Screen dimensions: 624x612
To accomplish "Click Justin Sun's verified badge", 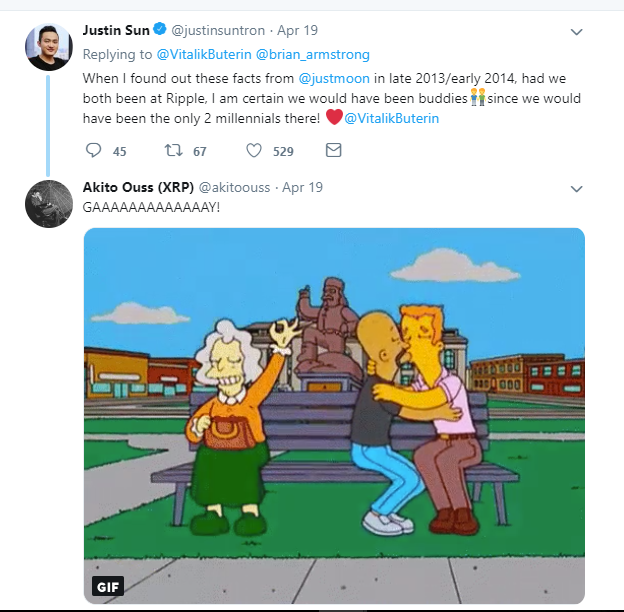I will point(158,31).
